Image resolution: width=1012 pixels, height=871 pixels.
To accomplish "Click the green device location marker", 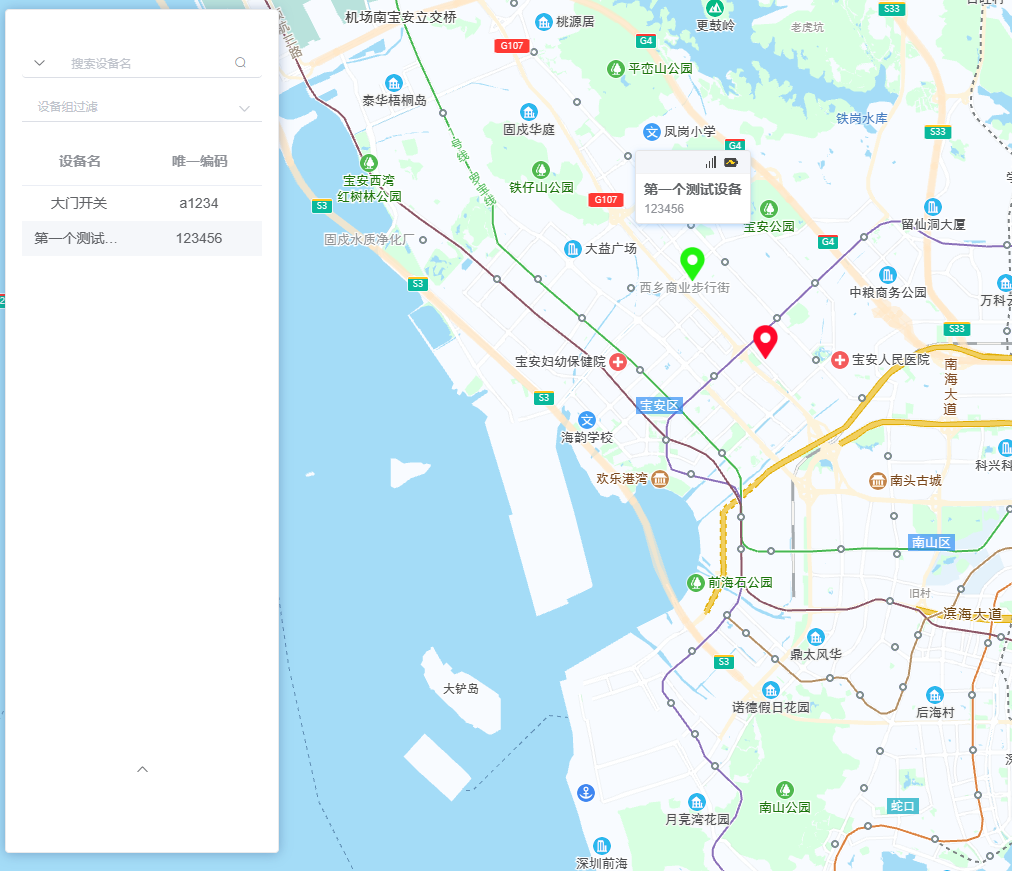I will [x=692, y=262].
